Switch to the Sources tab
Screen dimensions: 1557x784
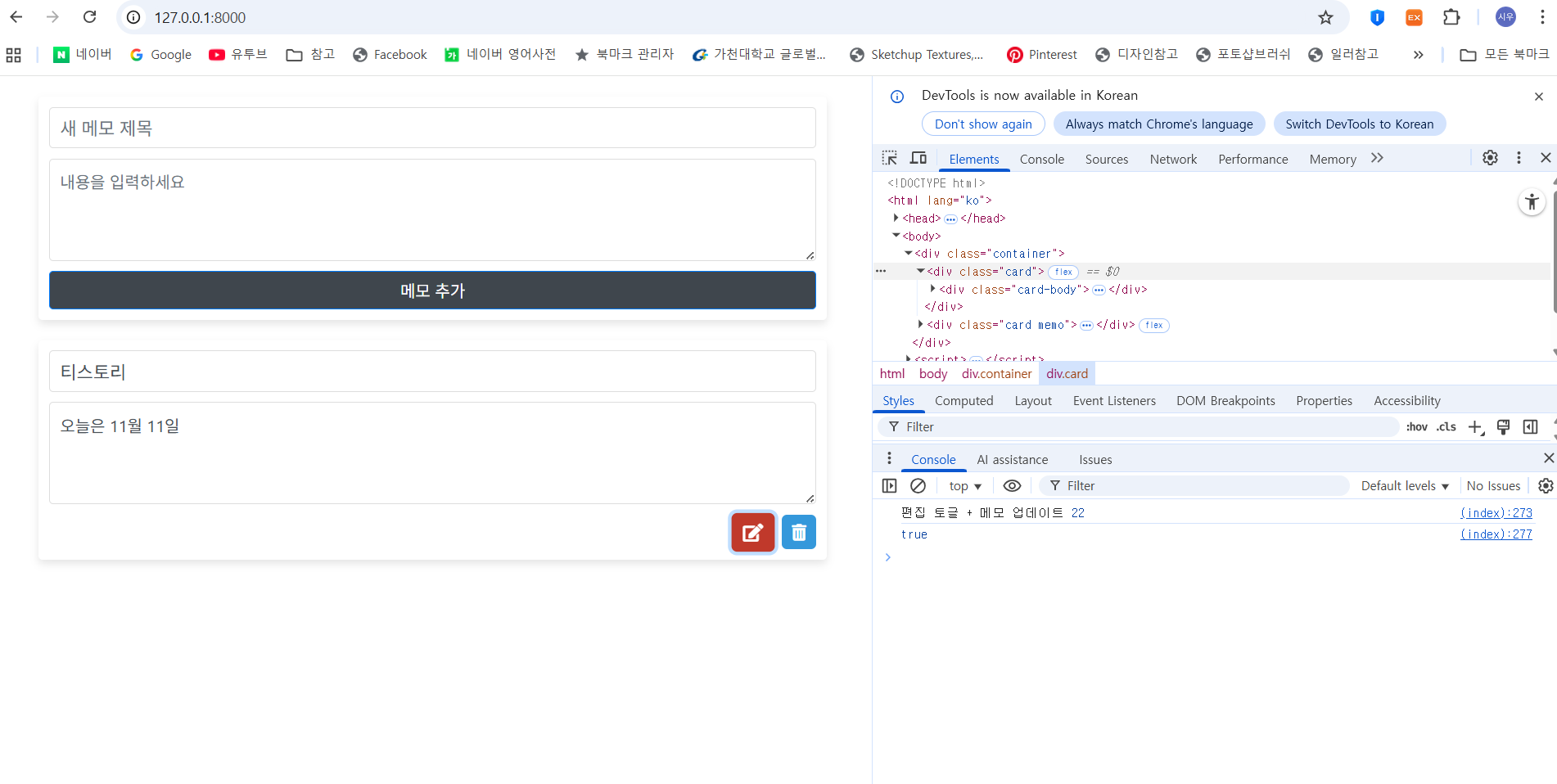coord(1106,160)
